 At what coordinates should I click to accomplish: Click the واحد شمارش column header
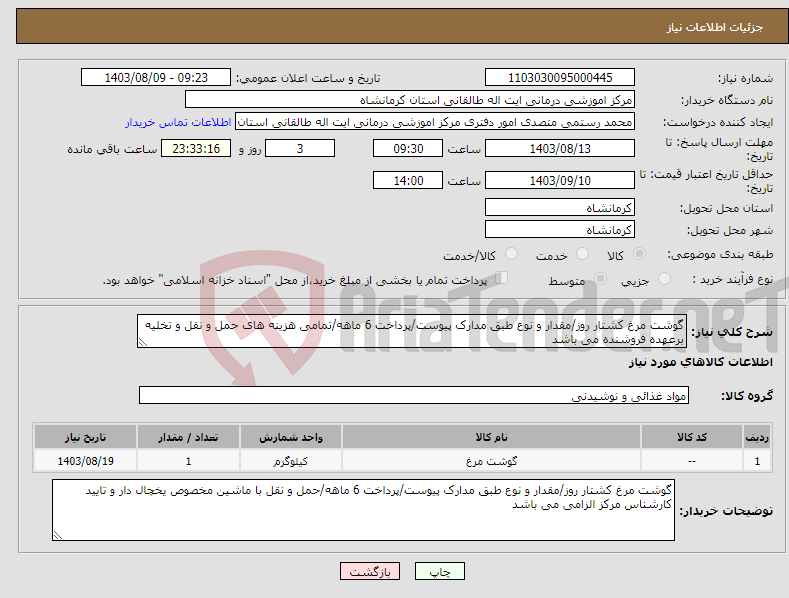pos(291,437)
